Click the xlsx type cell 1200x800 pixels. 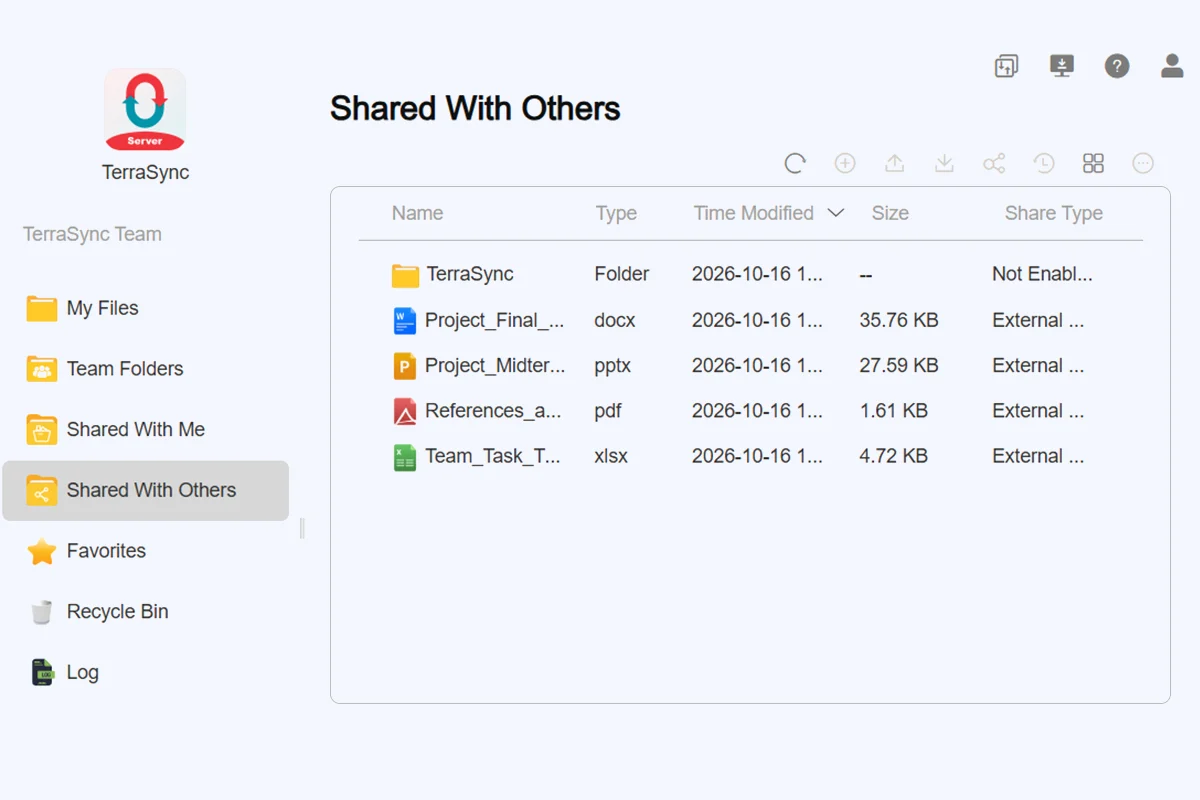pos(611,456)
